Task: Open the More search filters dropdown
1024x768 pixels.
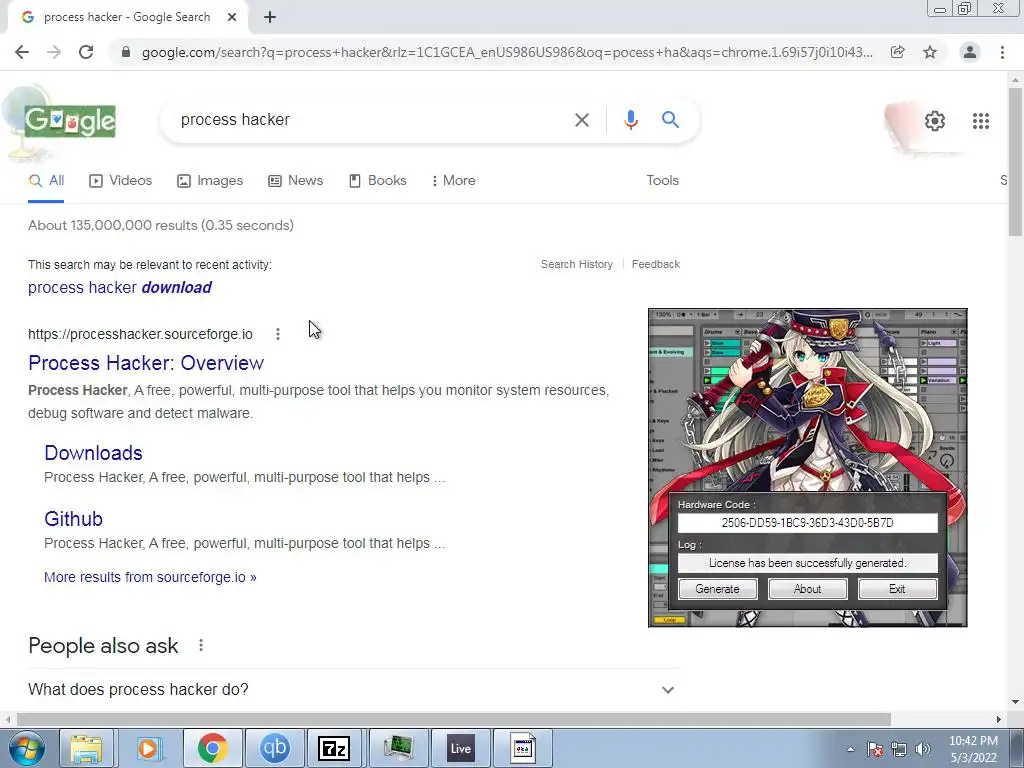Action: point(453,181)
